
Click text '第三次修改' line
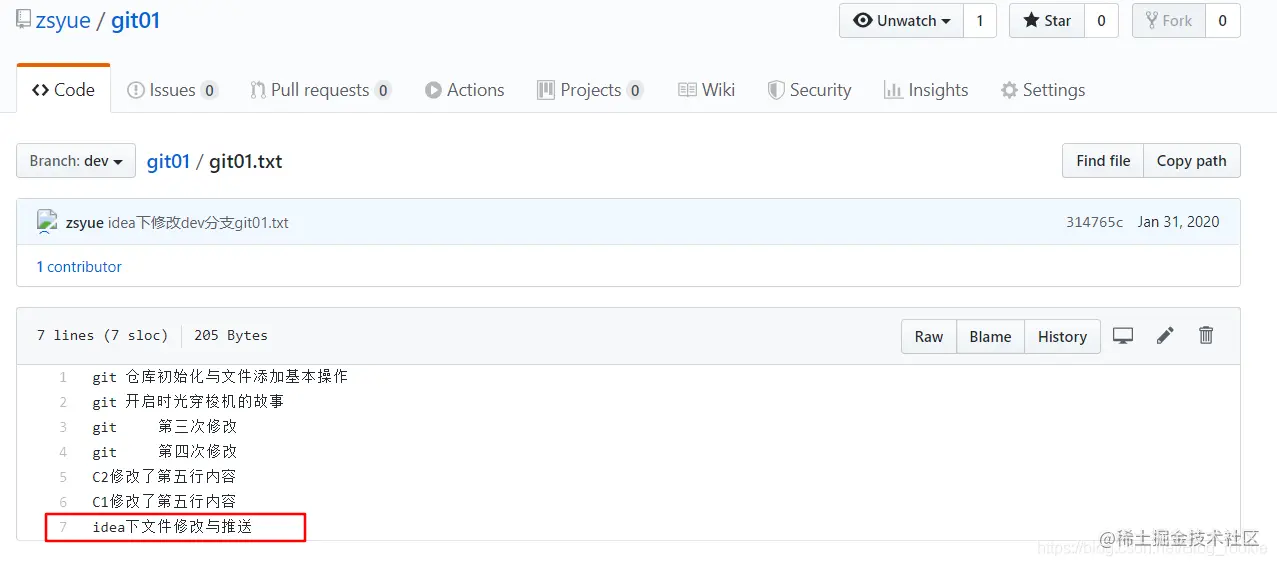point(165,427)
